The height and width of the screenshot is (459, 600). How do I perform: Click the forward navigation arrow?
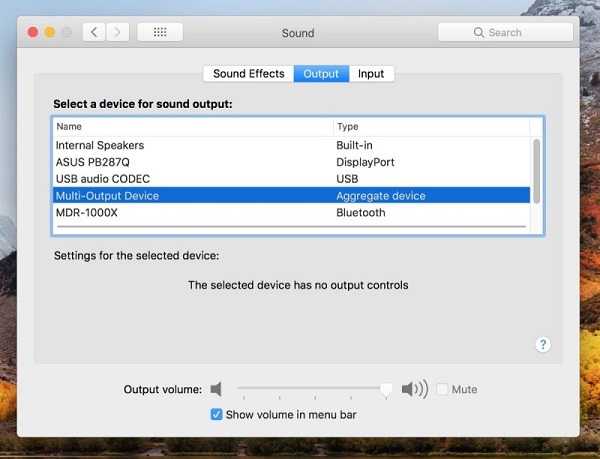pos(117,33)
